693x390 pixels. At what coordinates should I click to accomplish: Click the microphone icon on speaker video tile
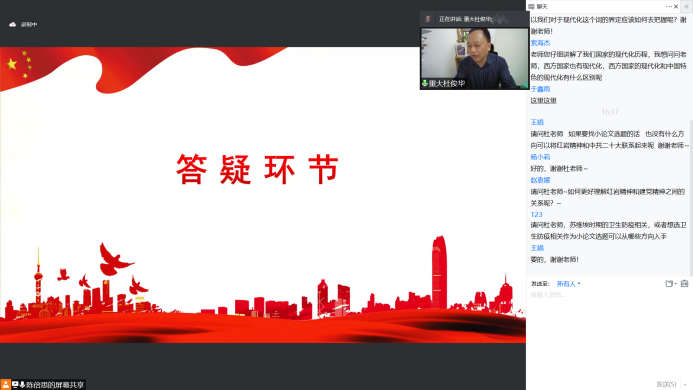[x=425, y=83]
